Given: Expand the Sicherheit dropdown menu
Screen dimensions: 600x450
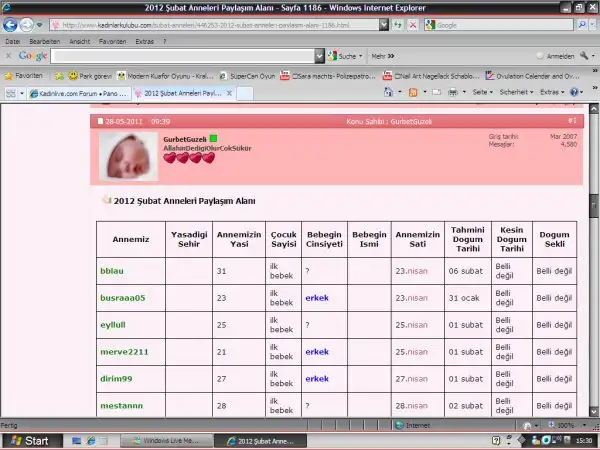Looking at the screenshot, I should coord(517,92).
